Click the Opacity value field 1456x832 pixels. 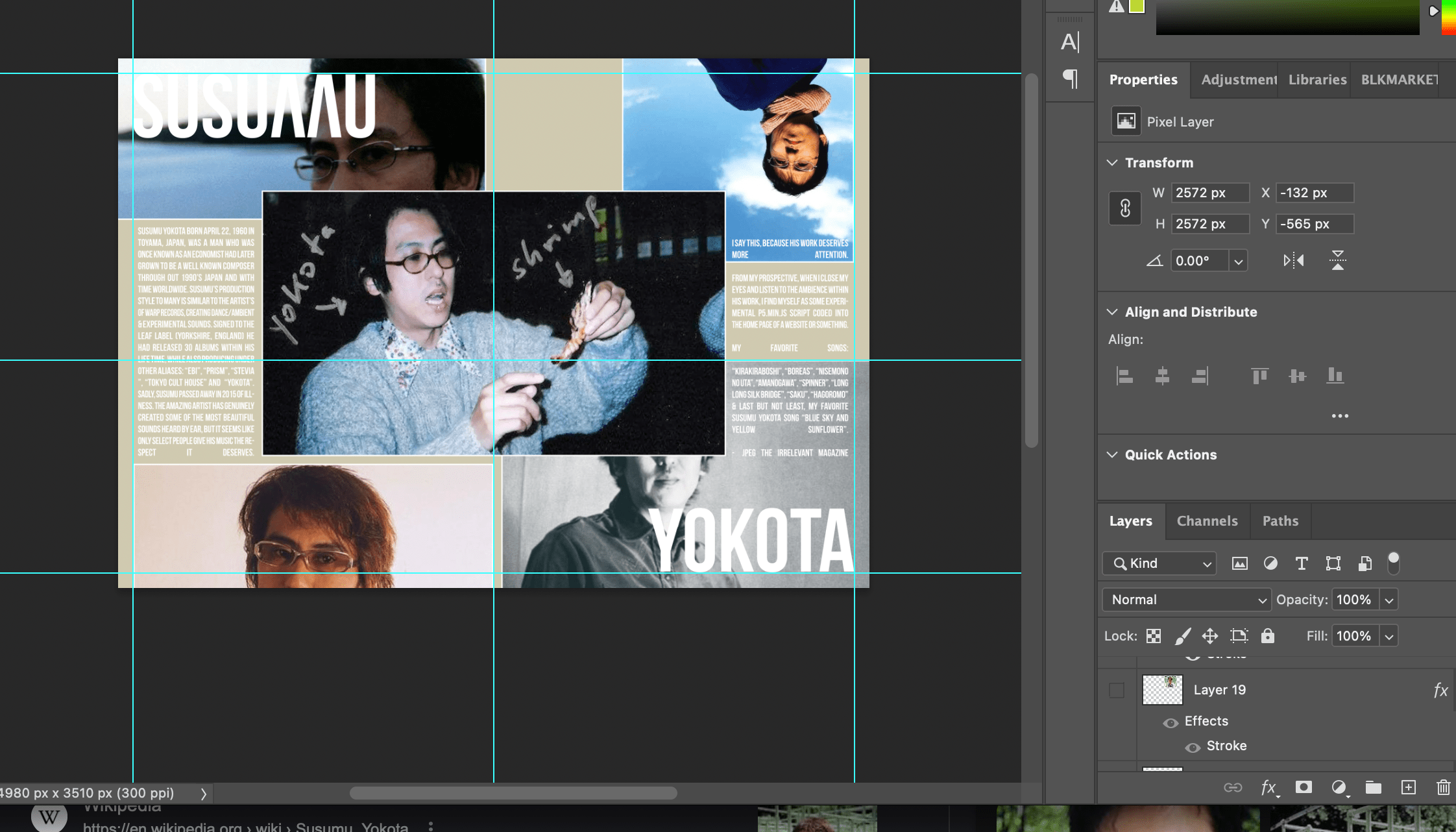point(1355,600)
